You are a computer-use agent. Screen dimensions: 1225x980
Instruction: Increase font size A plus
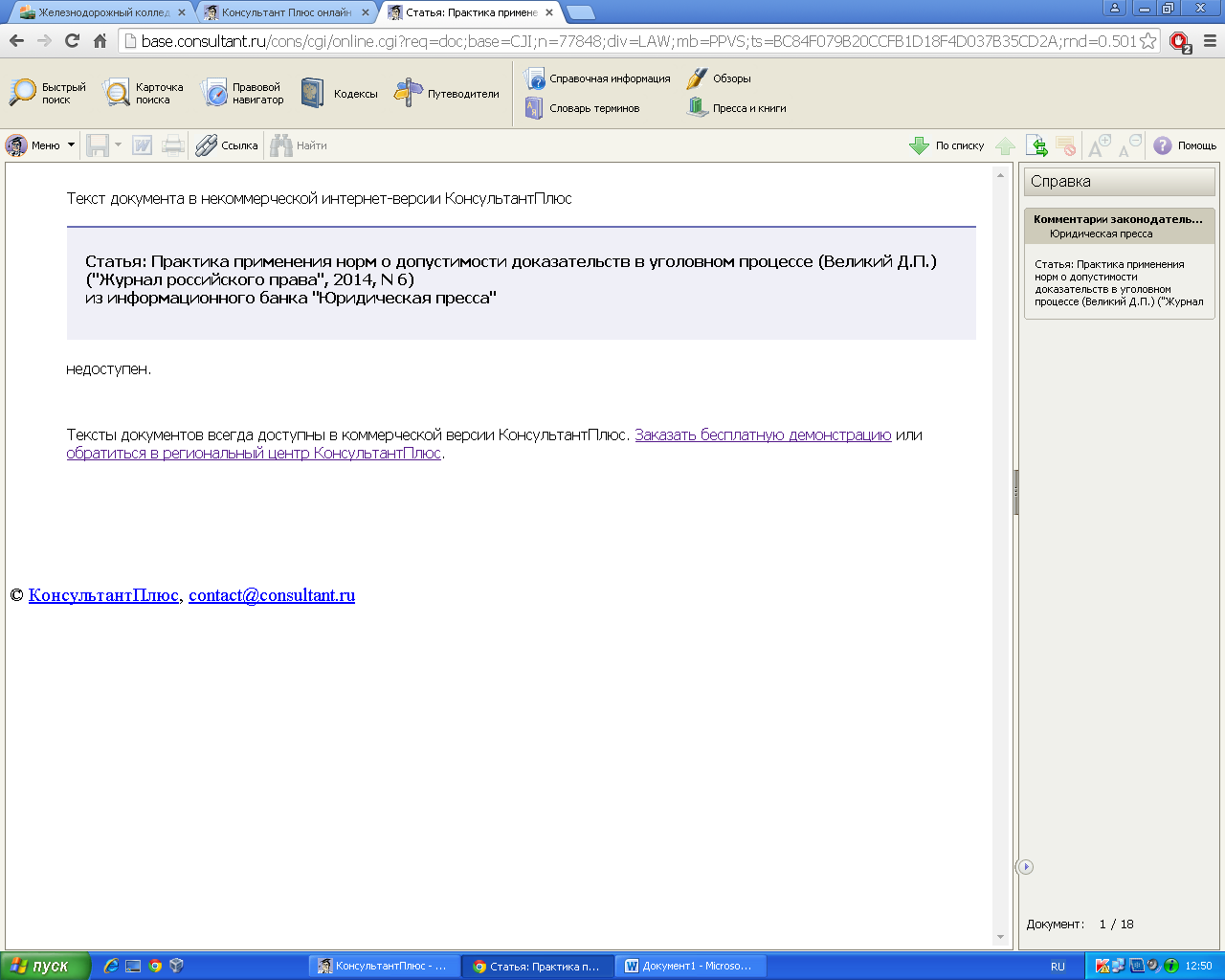point(1099,145)
